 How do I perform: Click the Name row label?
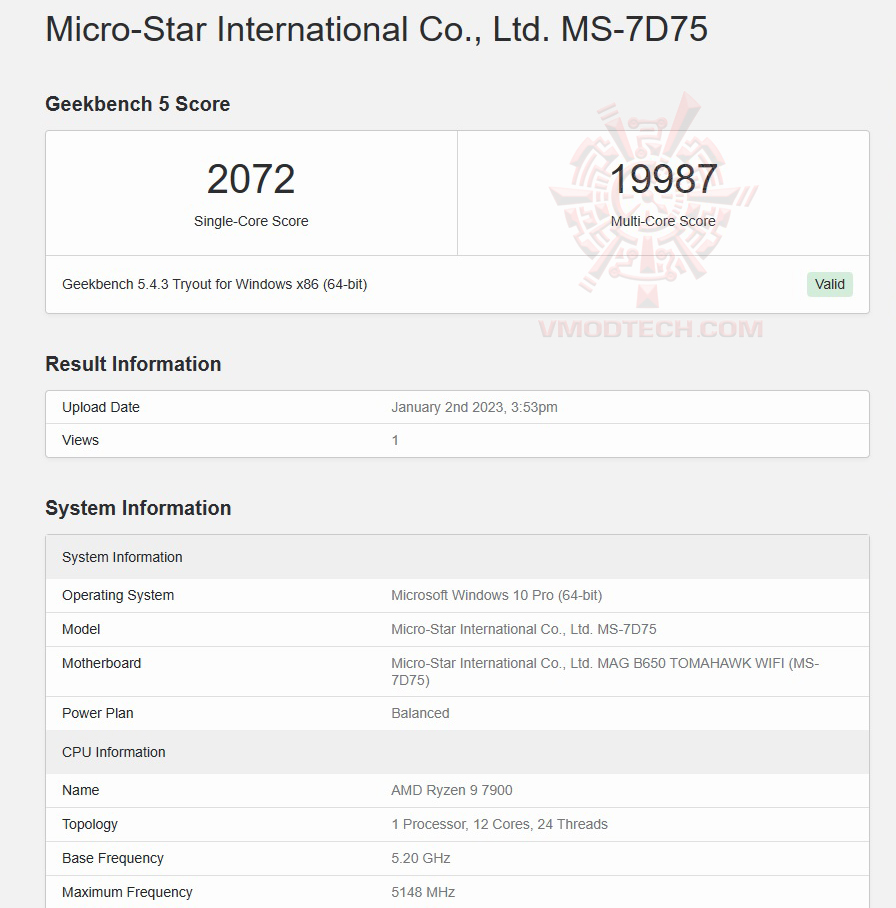[81, 790]
